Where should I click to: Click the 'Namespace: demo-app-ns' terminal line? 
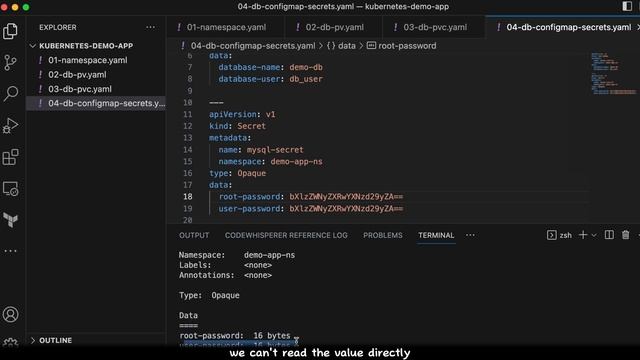coord(237,255)
